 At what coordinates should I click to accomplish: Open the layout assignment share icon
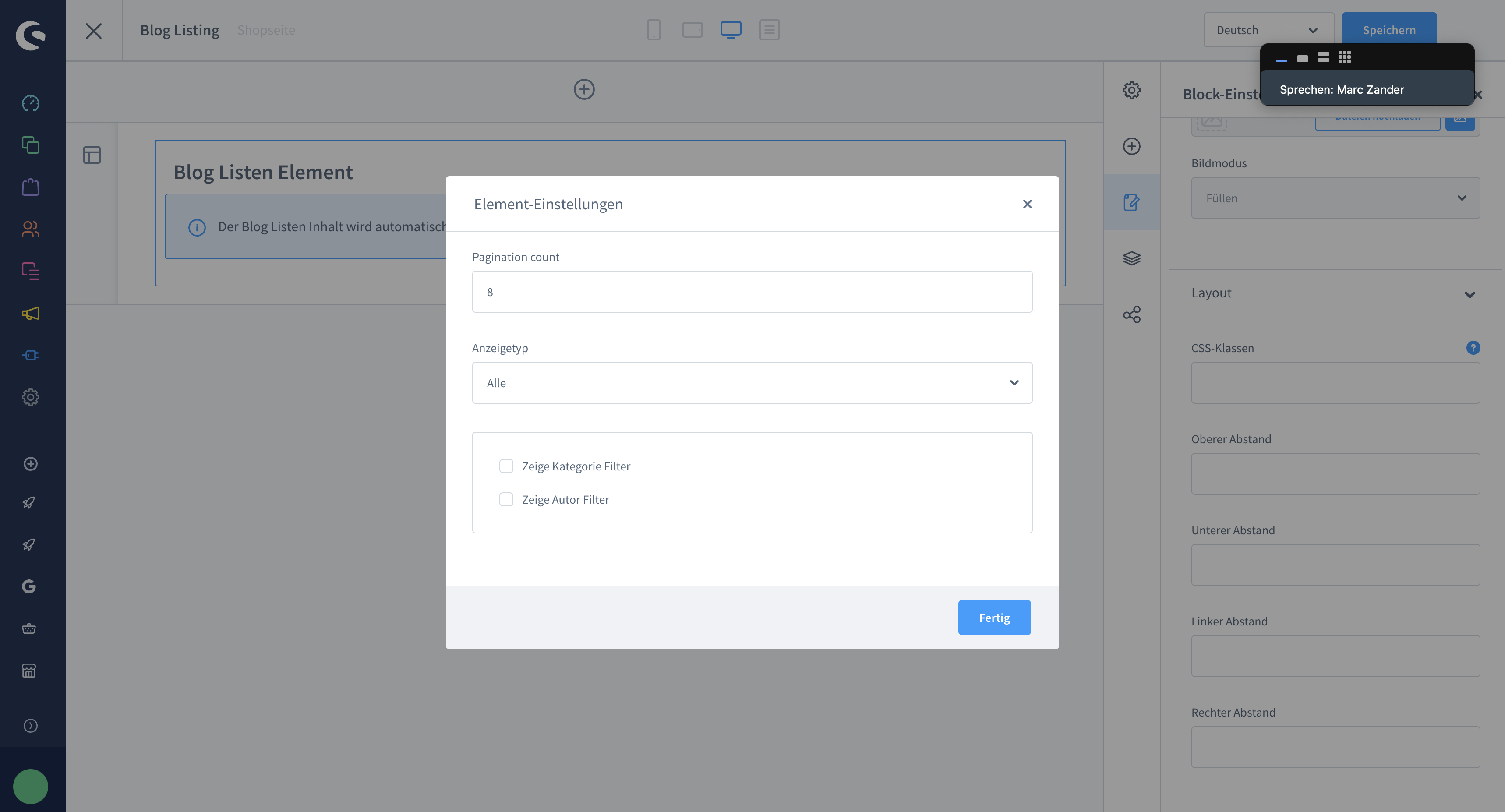point(1131,315)
